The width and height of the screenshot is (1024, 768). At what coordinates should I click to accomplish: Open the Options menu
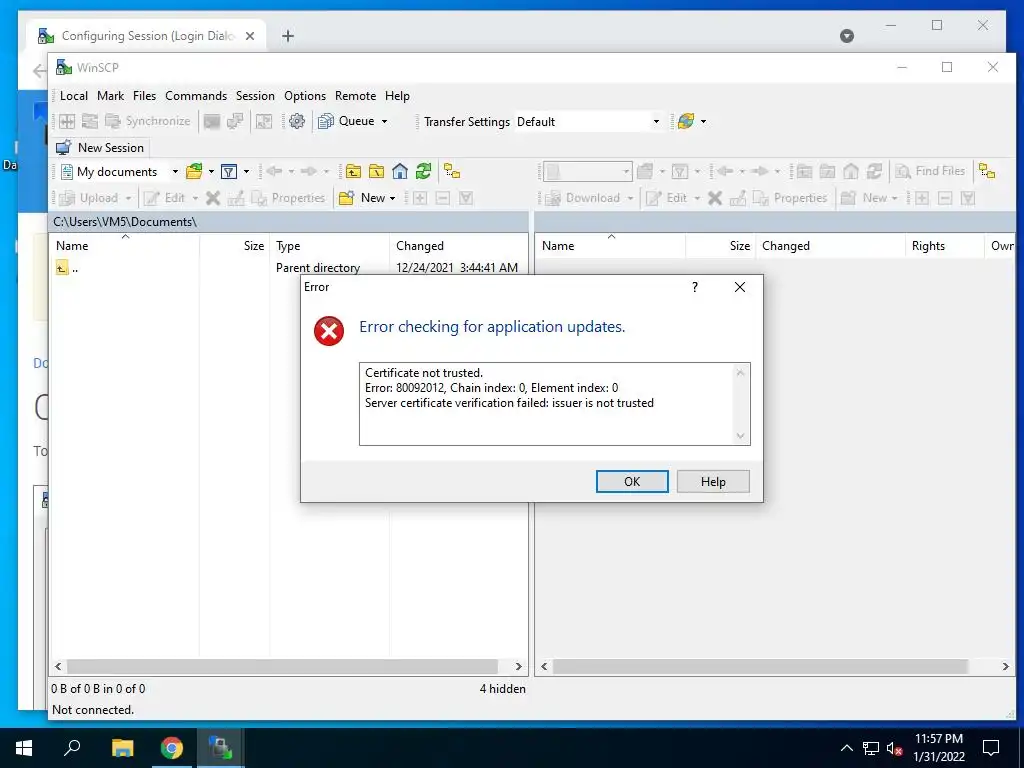305,96
